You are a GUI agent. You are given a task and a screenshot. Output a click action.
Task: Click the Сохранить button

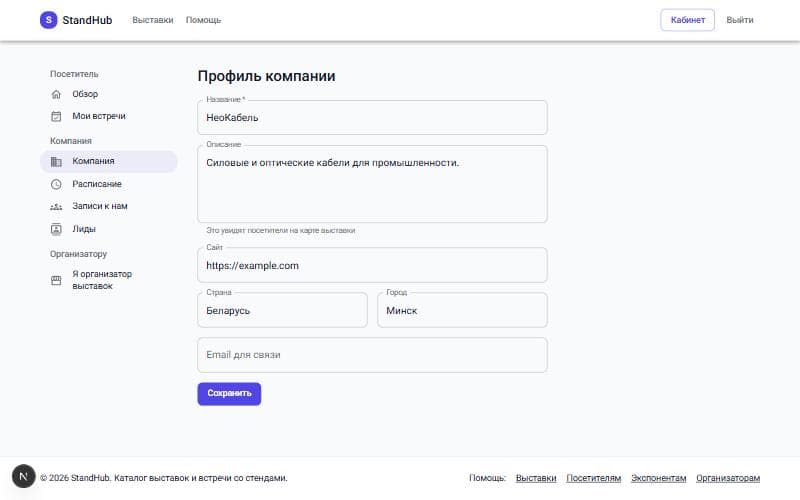click(229, 394)
